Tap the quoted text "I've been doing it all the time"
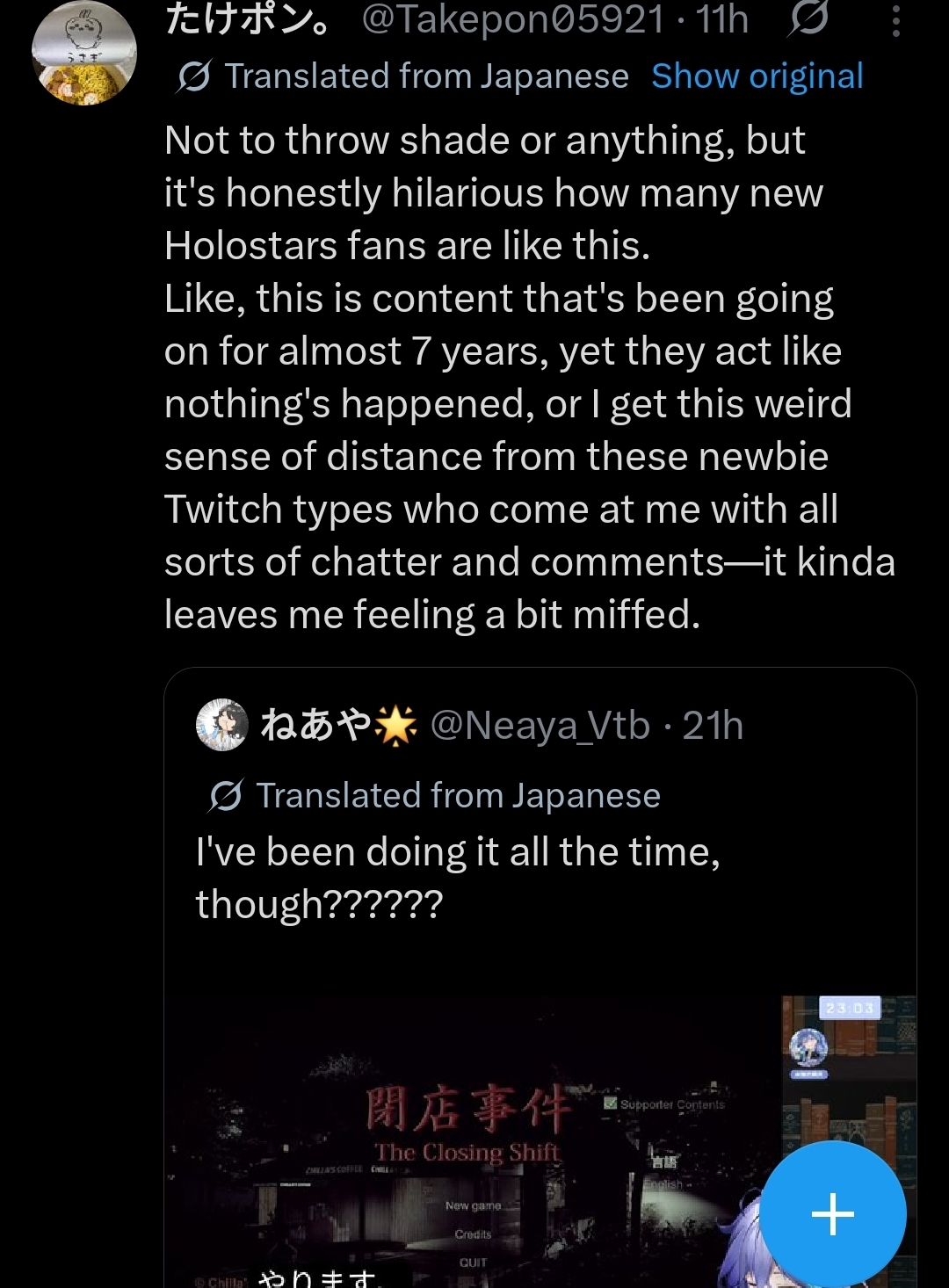This screenshot has width=949, height=1288. click(457, 852)
